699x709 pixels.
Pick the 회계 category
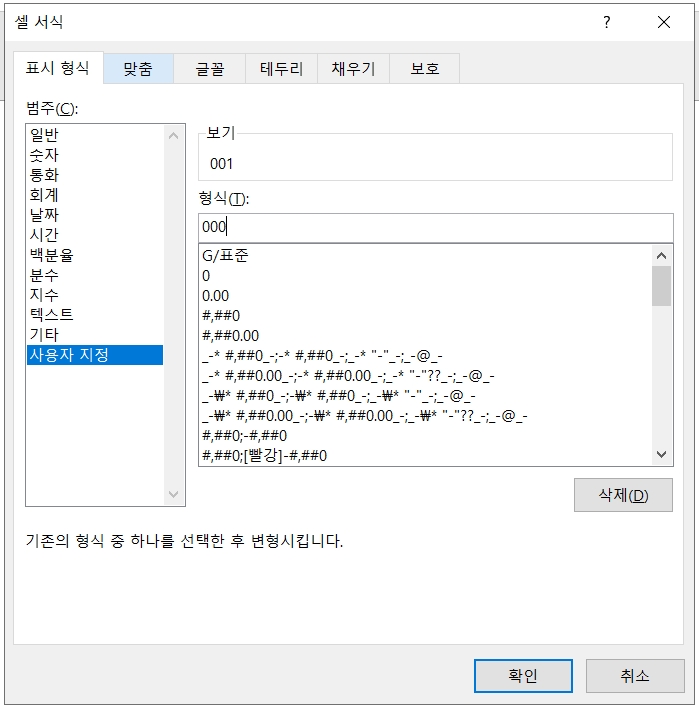(x=95, y=195)
